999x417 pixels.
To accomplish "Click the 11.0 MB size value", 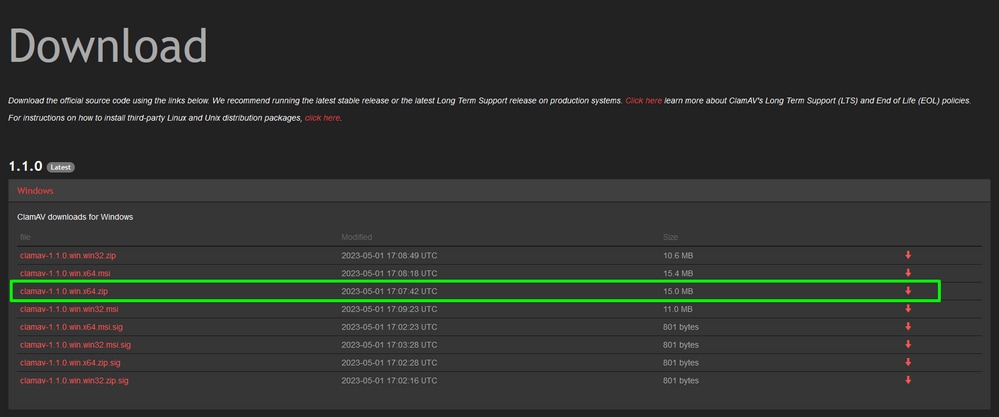I will click(677, 309).
